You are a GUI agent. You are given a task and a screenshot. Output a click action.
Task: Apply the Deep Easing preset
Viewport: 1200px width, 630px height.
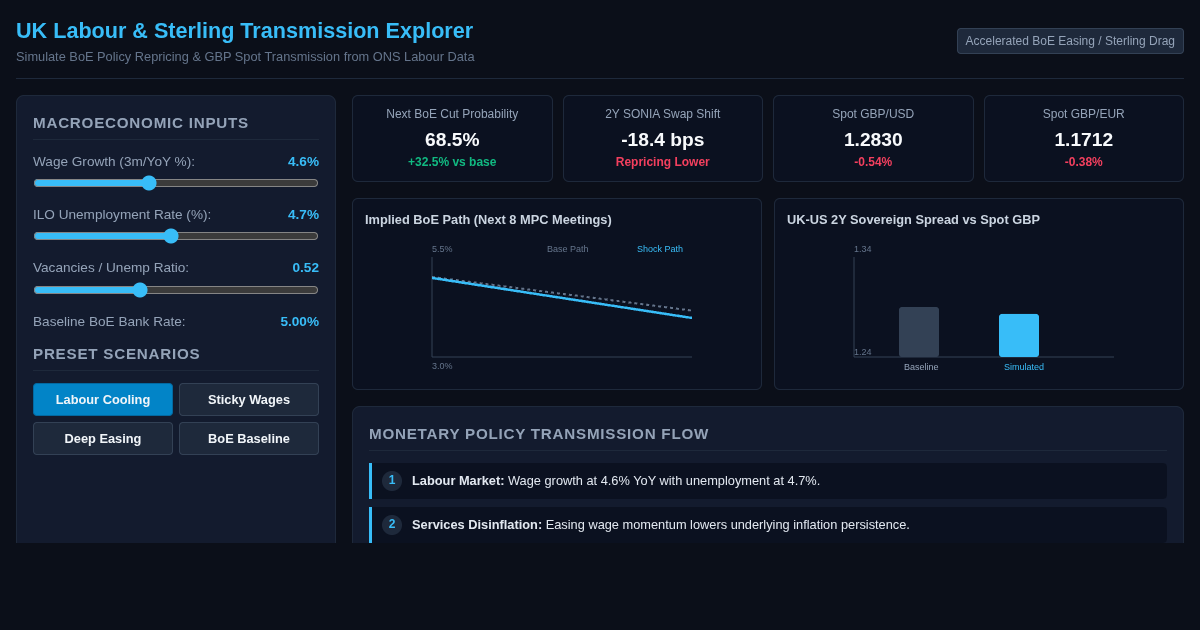[x=103, y=438]
